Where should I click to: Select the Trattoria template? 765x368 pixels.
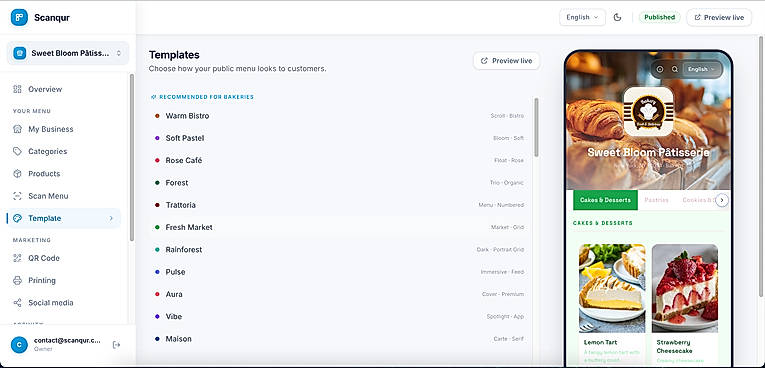340,205
